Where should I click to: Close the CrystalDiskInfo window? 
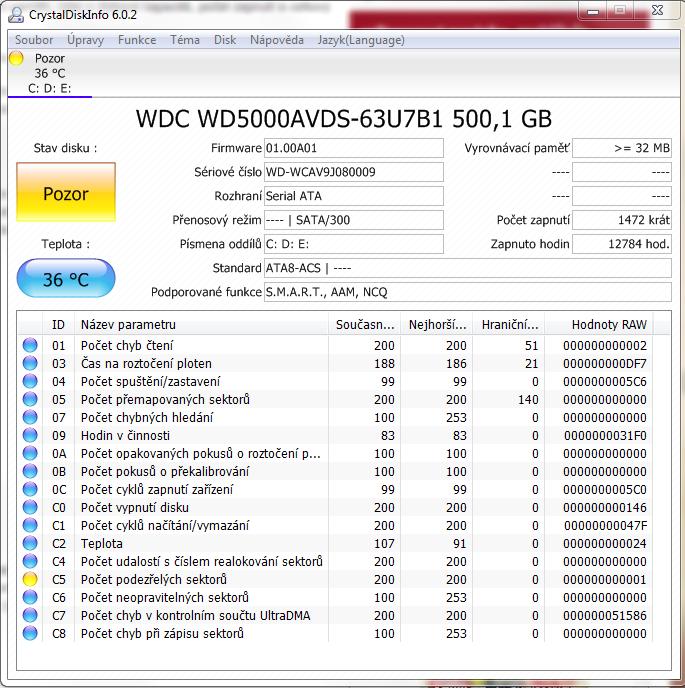coord(657,11)
